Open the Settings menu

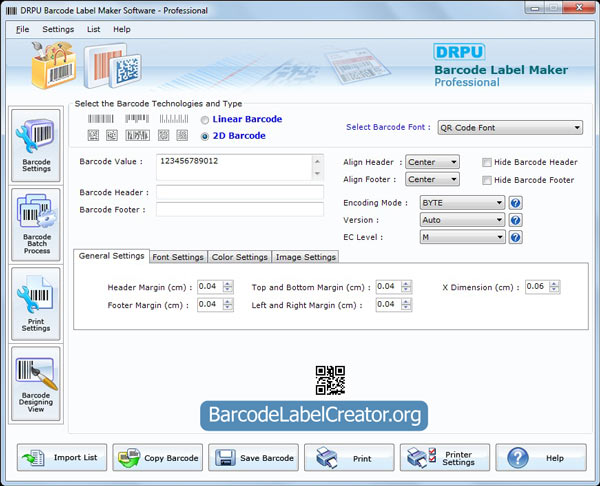[58, 29]
